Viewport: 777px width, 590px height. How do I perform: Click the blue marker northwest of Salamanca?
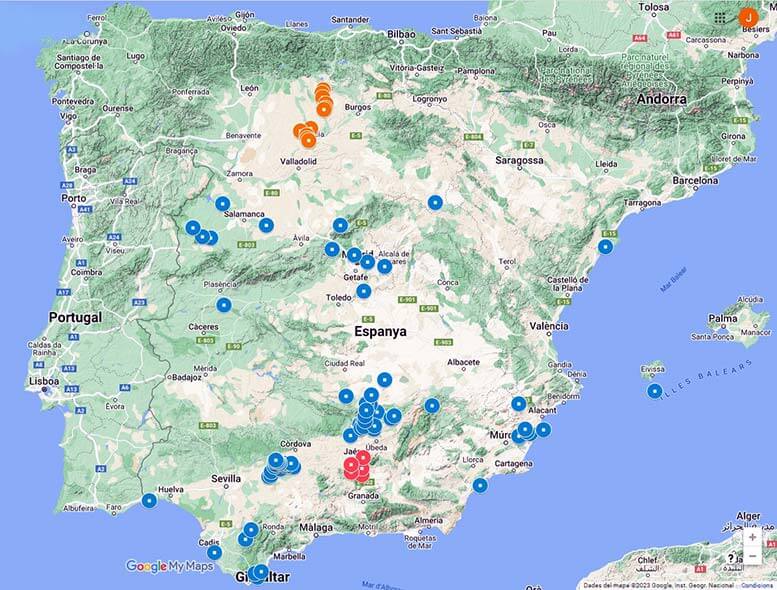tap(222, 203)
